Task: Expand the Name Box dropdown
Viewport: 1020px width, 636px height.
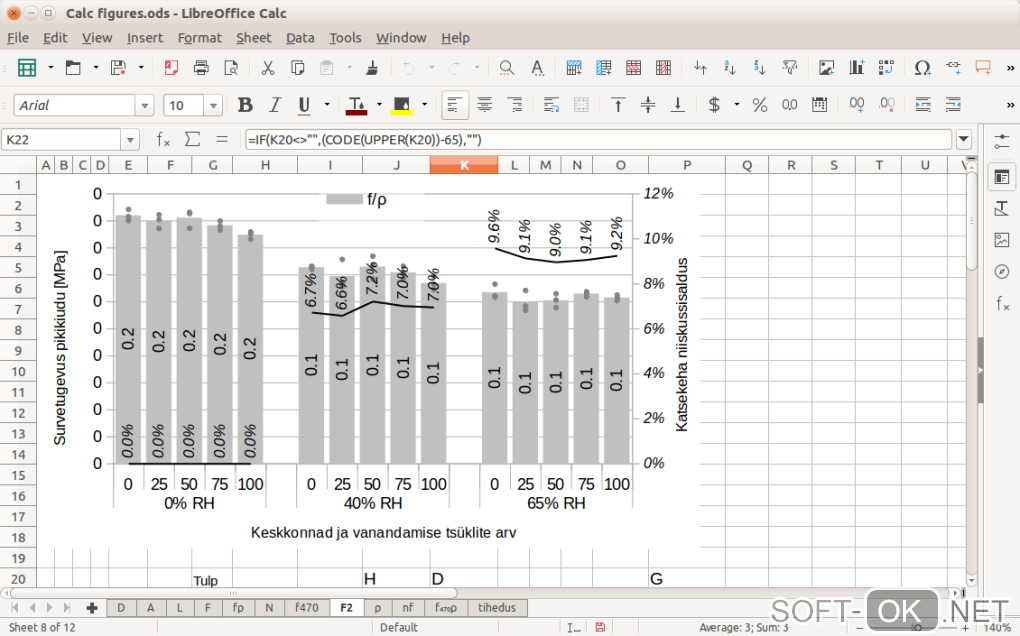Action: [131, 140]
